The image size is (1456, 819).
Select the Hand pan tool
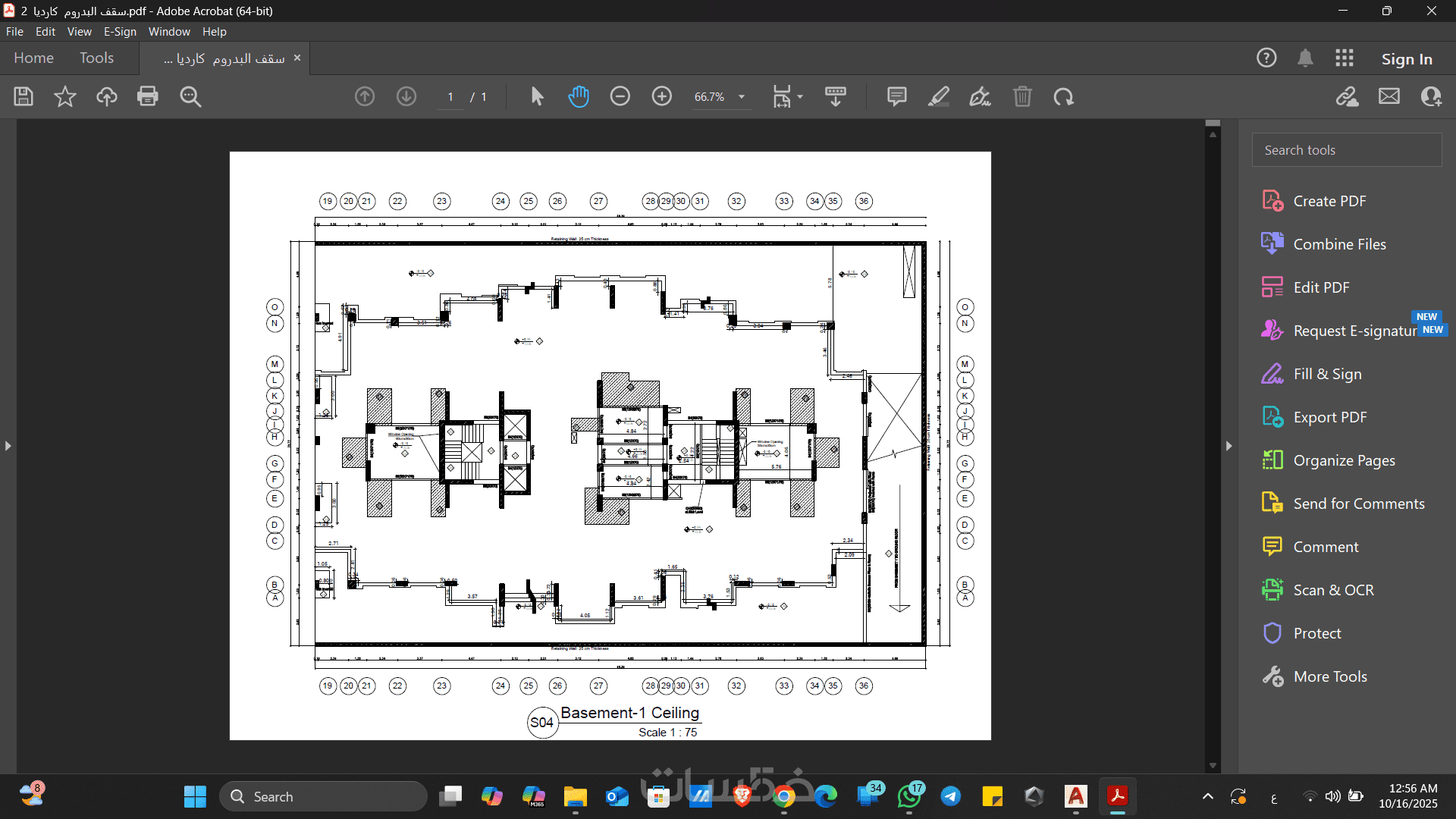(x=579, y=97)
